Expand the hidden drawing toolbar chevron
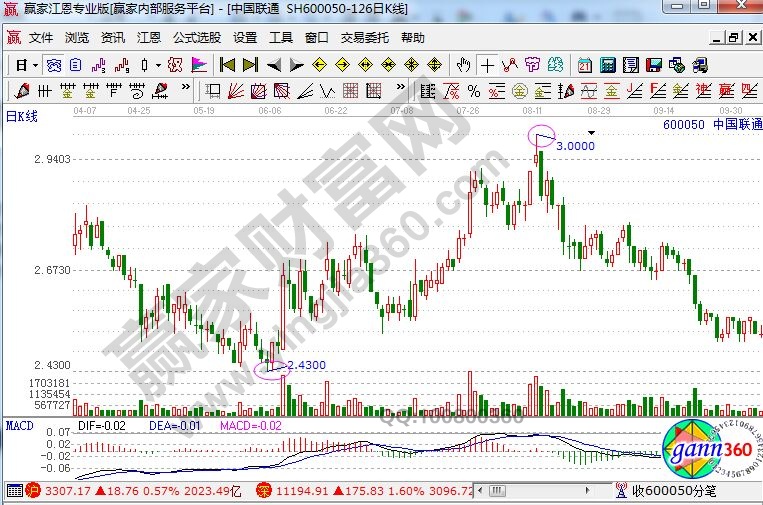The height and width of the screenshot is (505, 763). (x=185, y=91)
